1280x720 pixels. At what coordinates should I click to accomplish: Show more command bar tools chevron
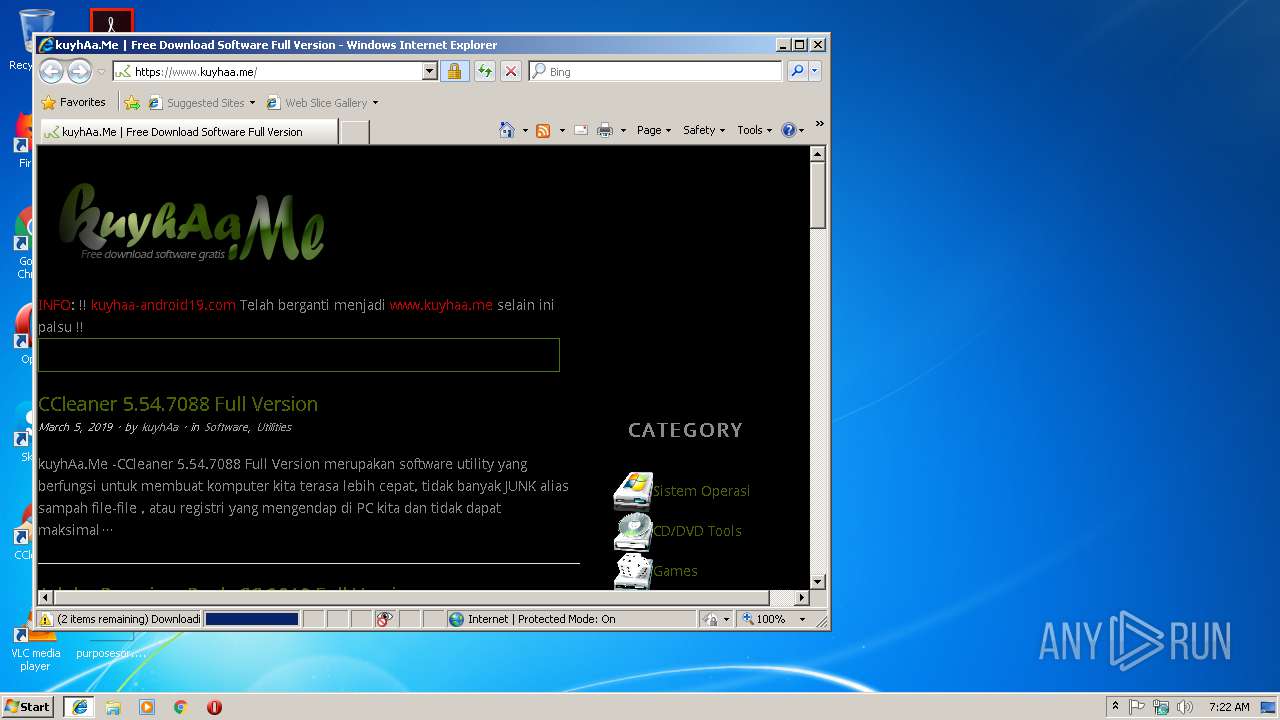[819, 124]
